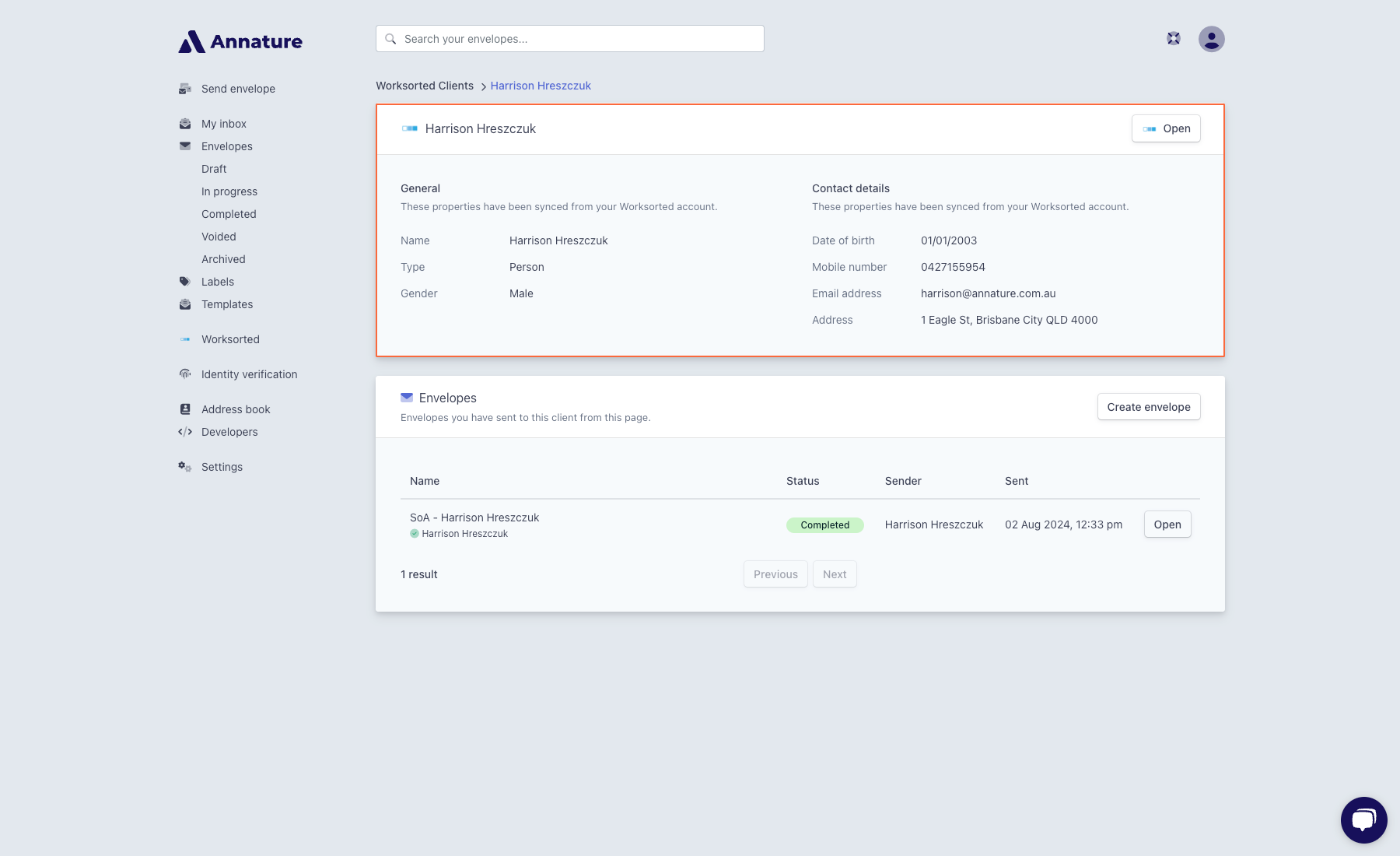Go to Send envelope

(238, 89)
